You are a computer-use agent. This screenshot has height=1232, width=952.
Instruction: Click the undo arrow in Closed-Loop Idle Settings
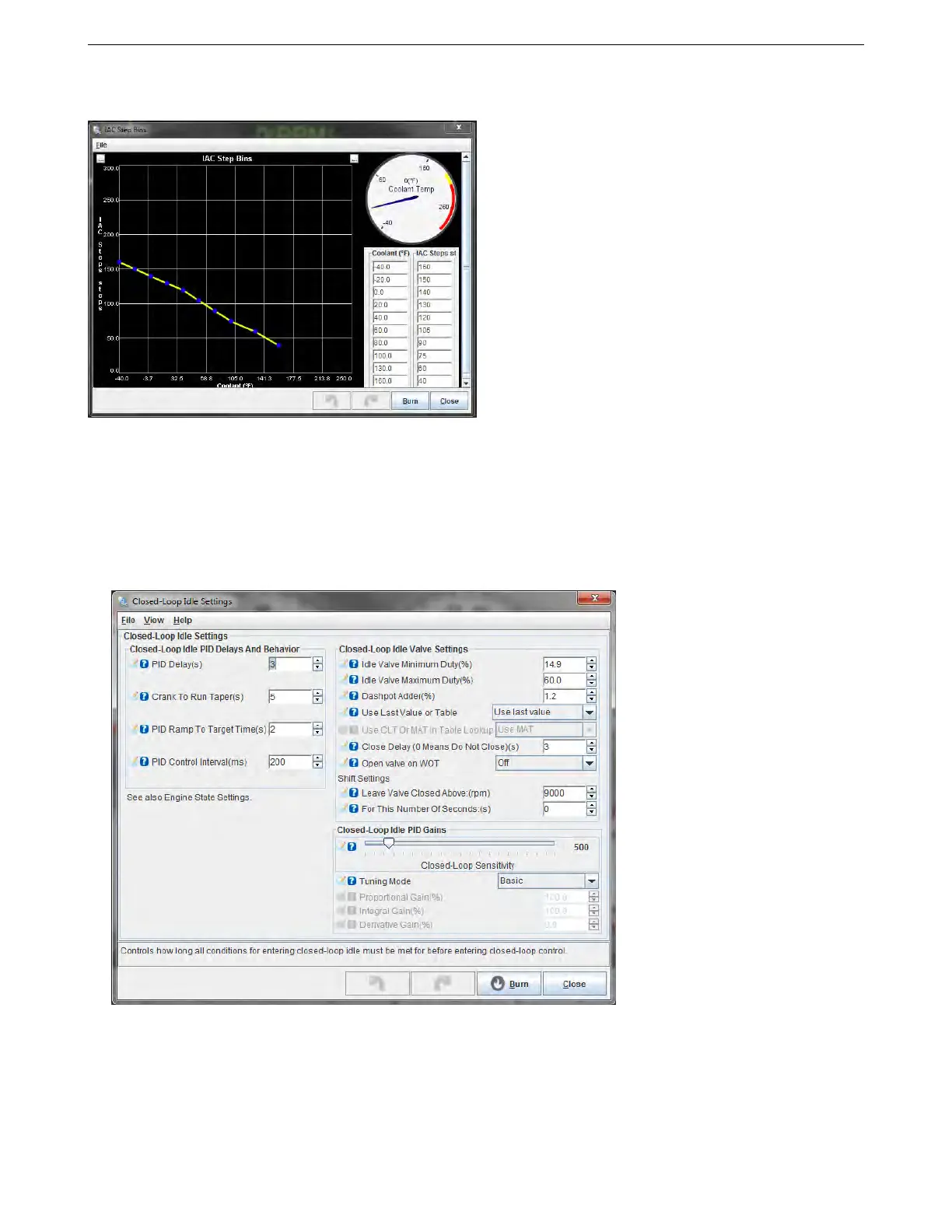pyautogui.click(x=377, y=984)
